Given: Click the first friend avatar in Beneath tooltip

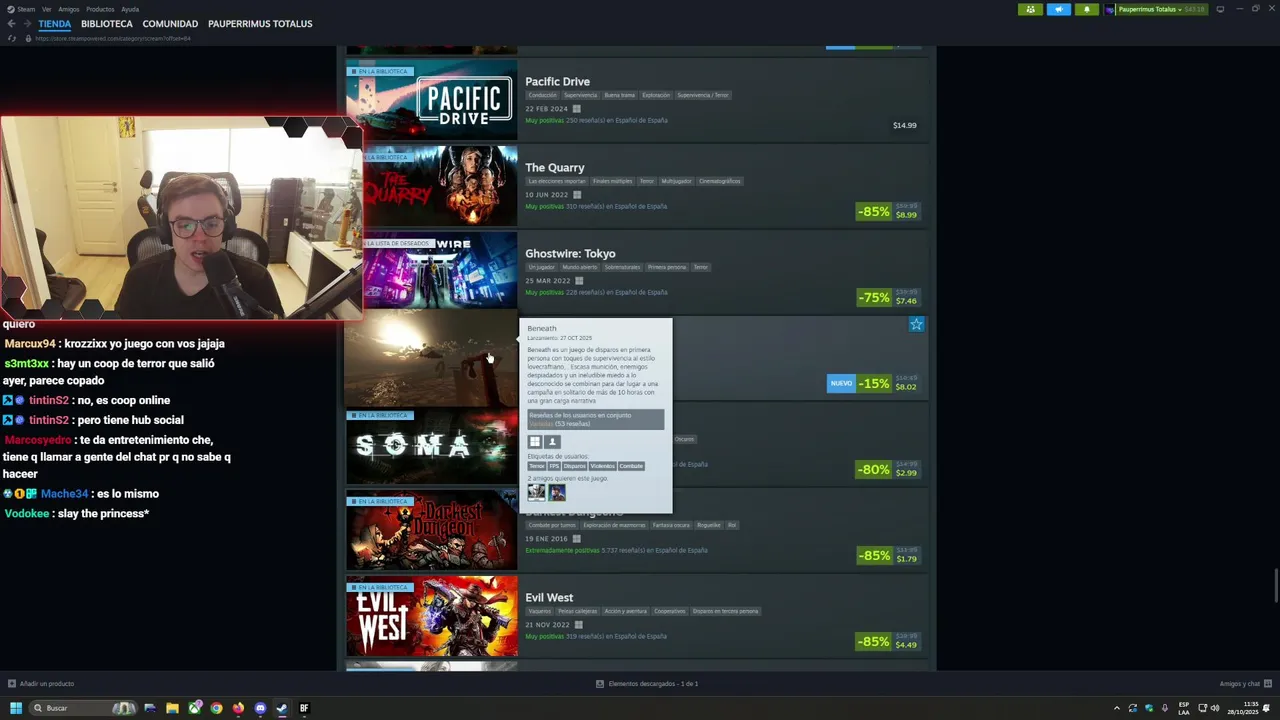Looking at the screenshot, I should coord(537,492).
